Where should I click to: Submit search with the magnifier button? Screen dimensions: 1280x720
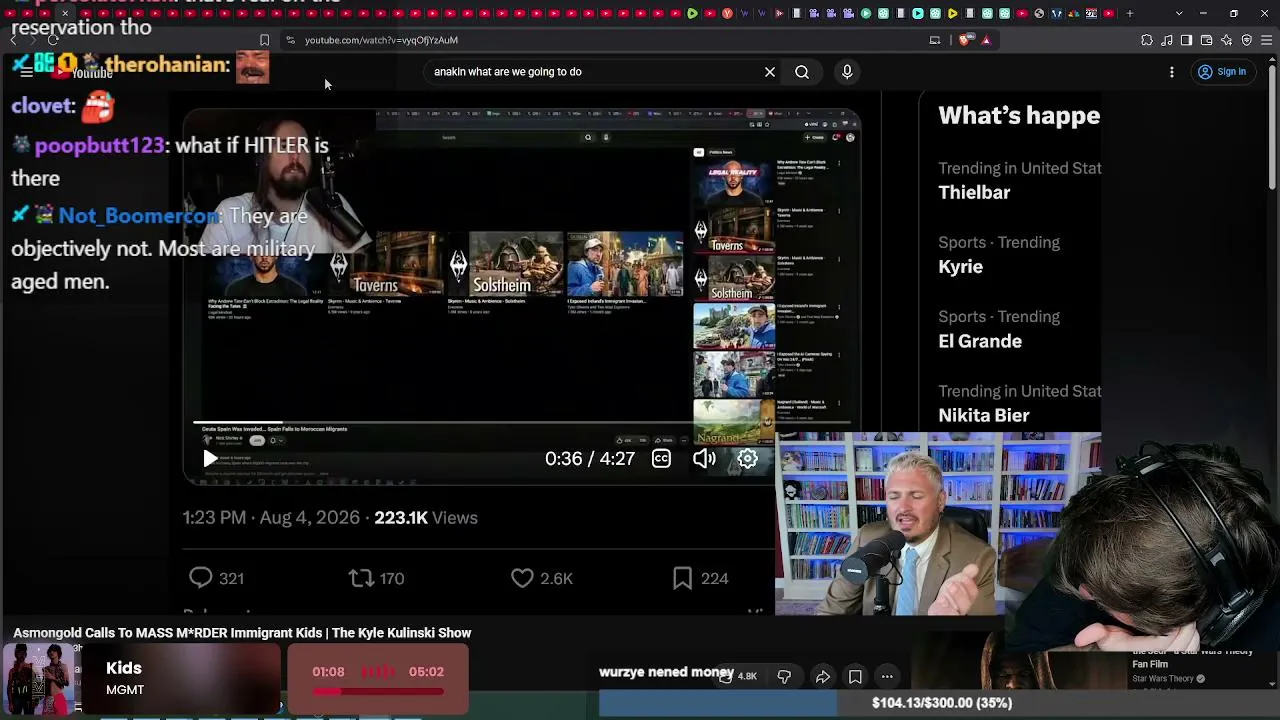802,72
